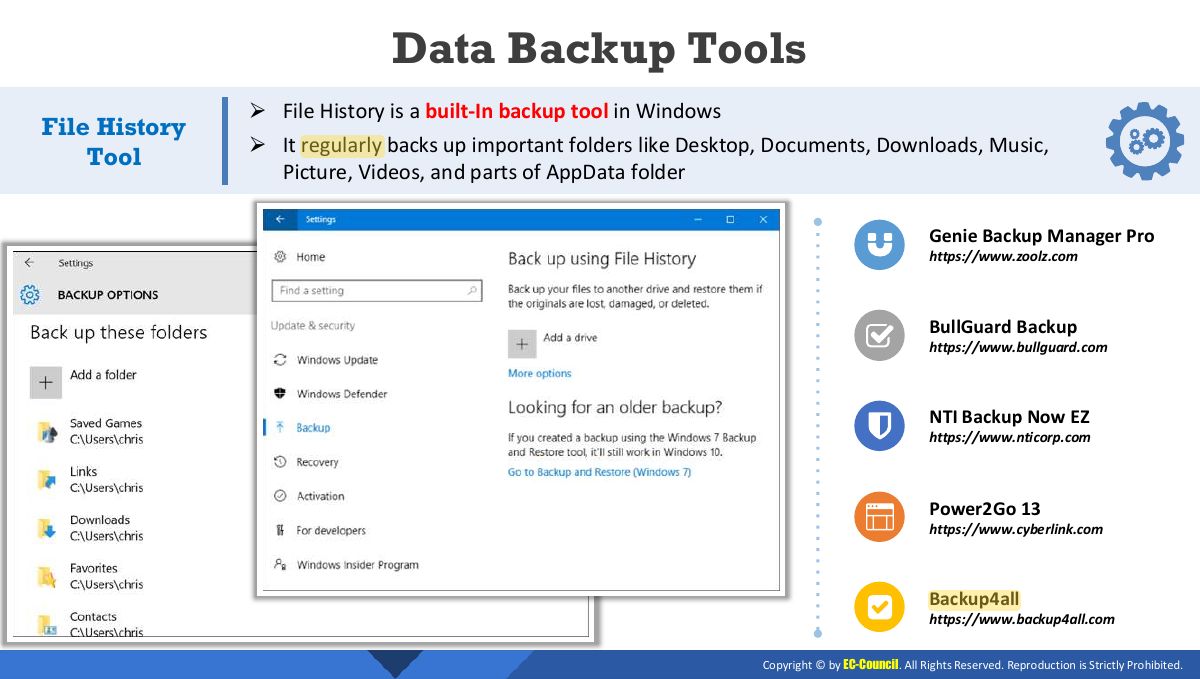The height and width of the screenshot is (679, 1200).
Task: Click the backup4all.com URL
Action: tap(1021, 619)
